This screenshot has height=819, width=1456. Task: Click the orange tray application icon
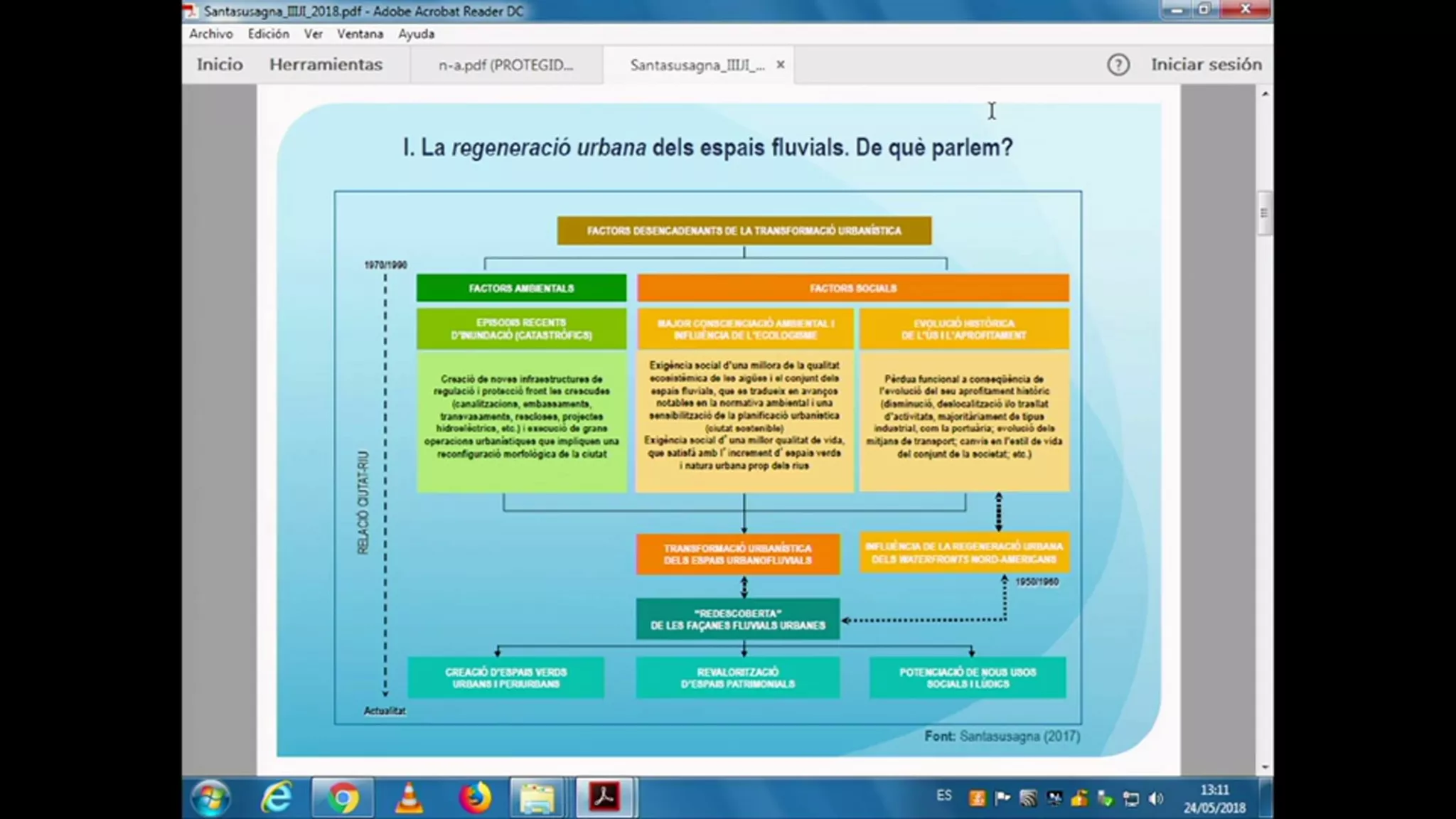pos(978,798)
